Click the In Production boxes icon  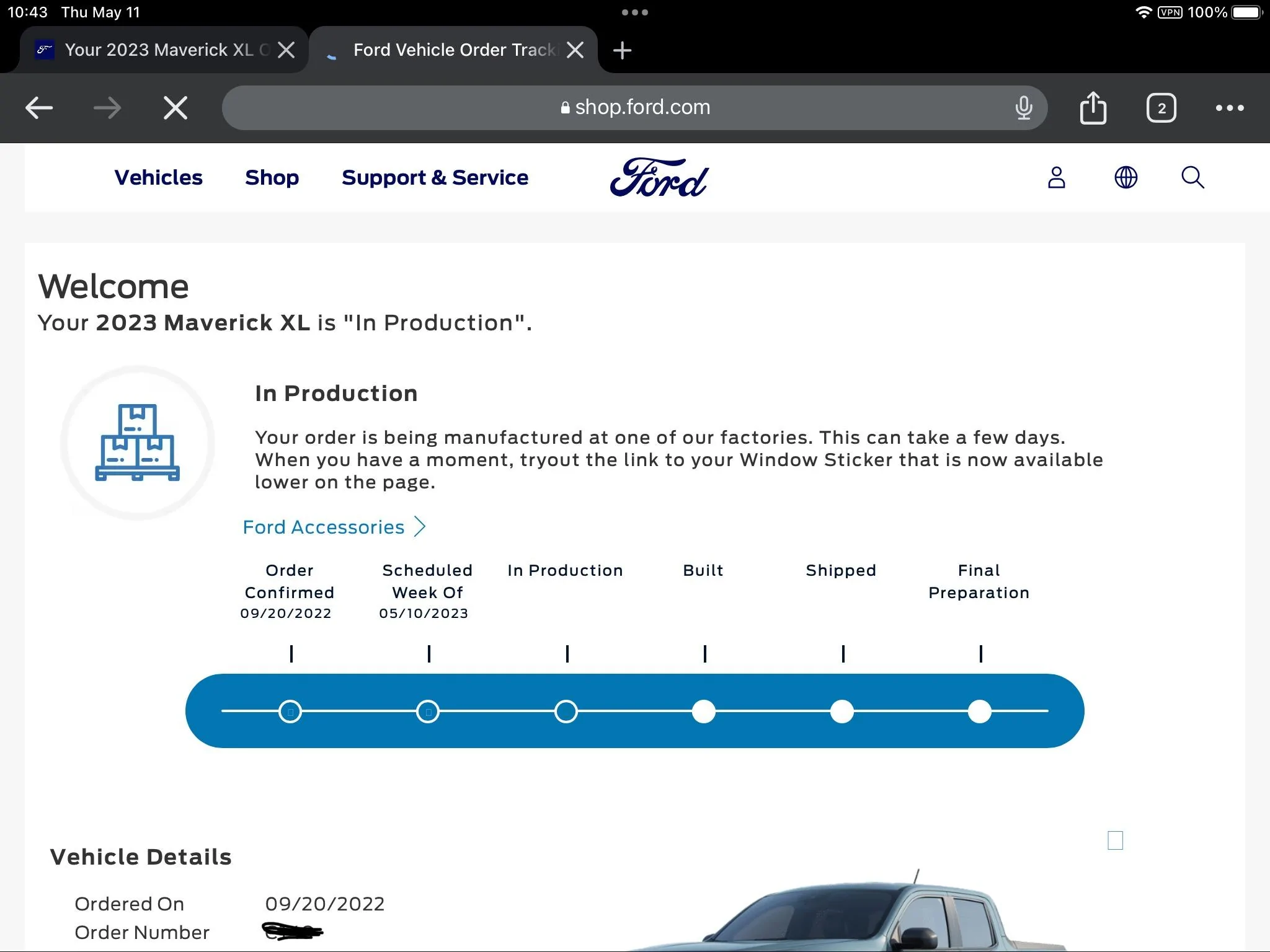pyautogui.click(x=138, y=443)
